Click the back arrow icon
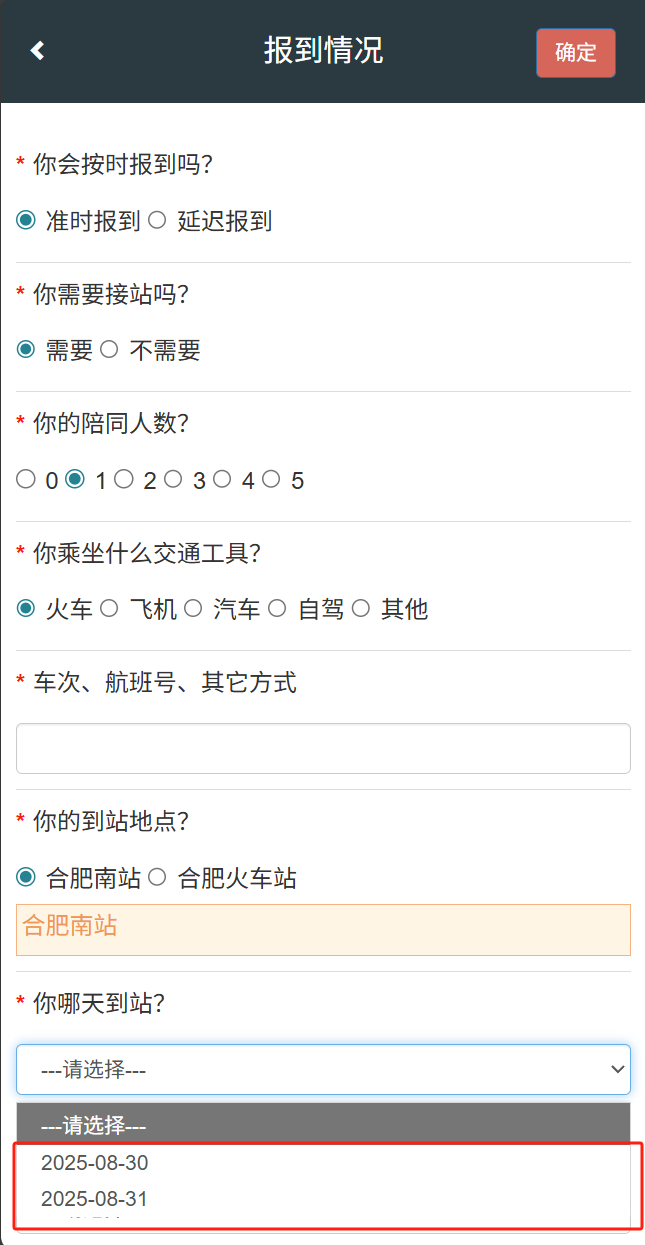Screen dimensions: 645x1245 (37, 51)
